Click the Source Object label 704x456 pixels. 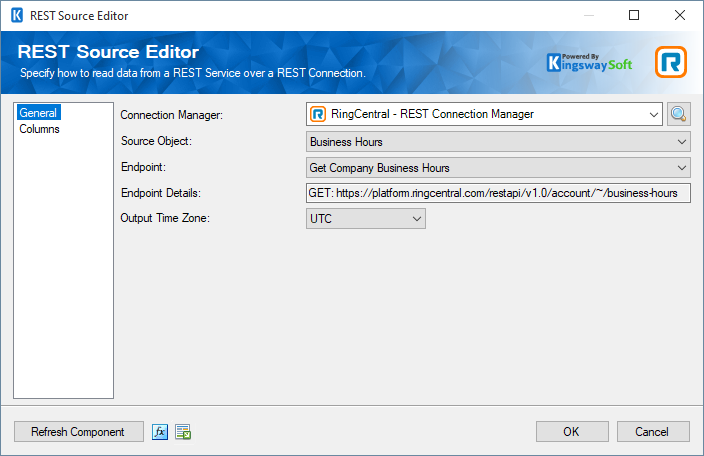(156, 141)
